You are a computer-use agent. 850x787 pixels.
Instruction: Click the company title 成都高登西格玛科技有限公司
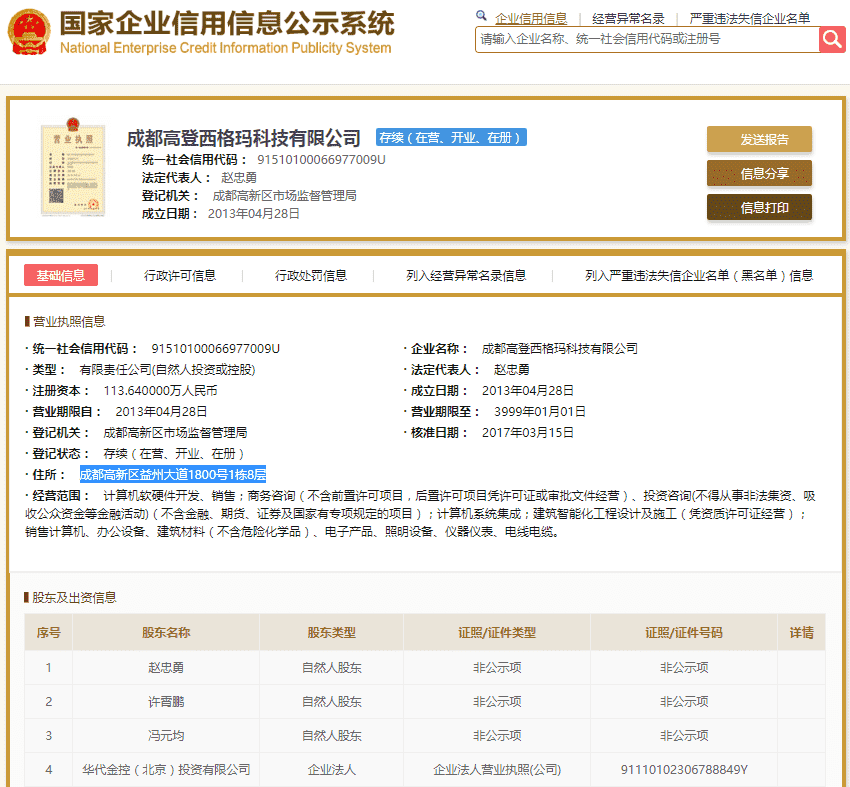click(243, 138)
